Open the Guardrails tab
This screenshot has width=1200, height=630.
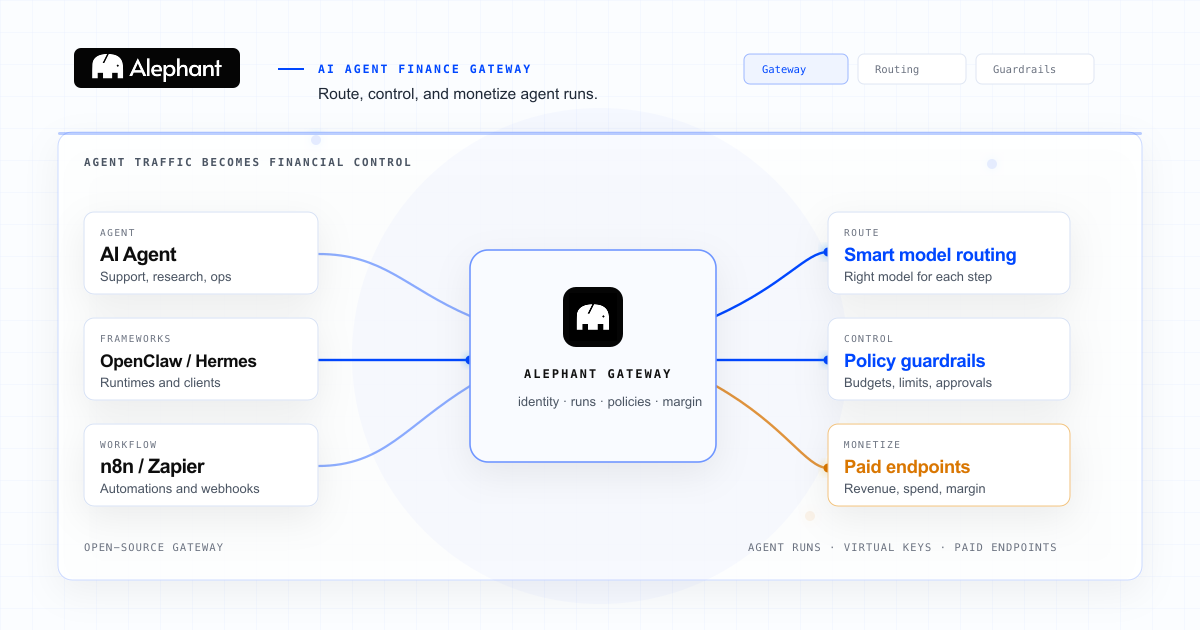pos(1035,69)
